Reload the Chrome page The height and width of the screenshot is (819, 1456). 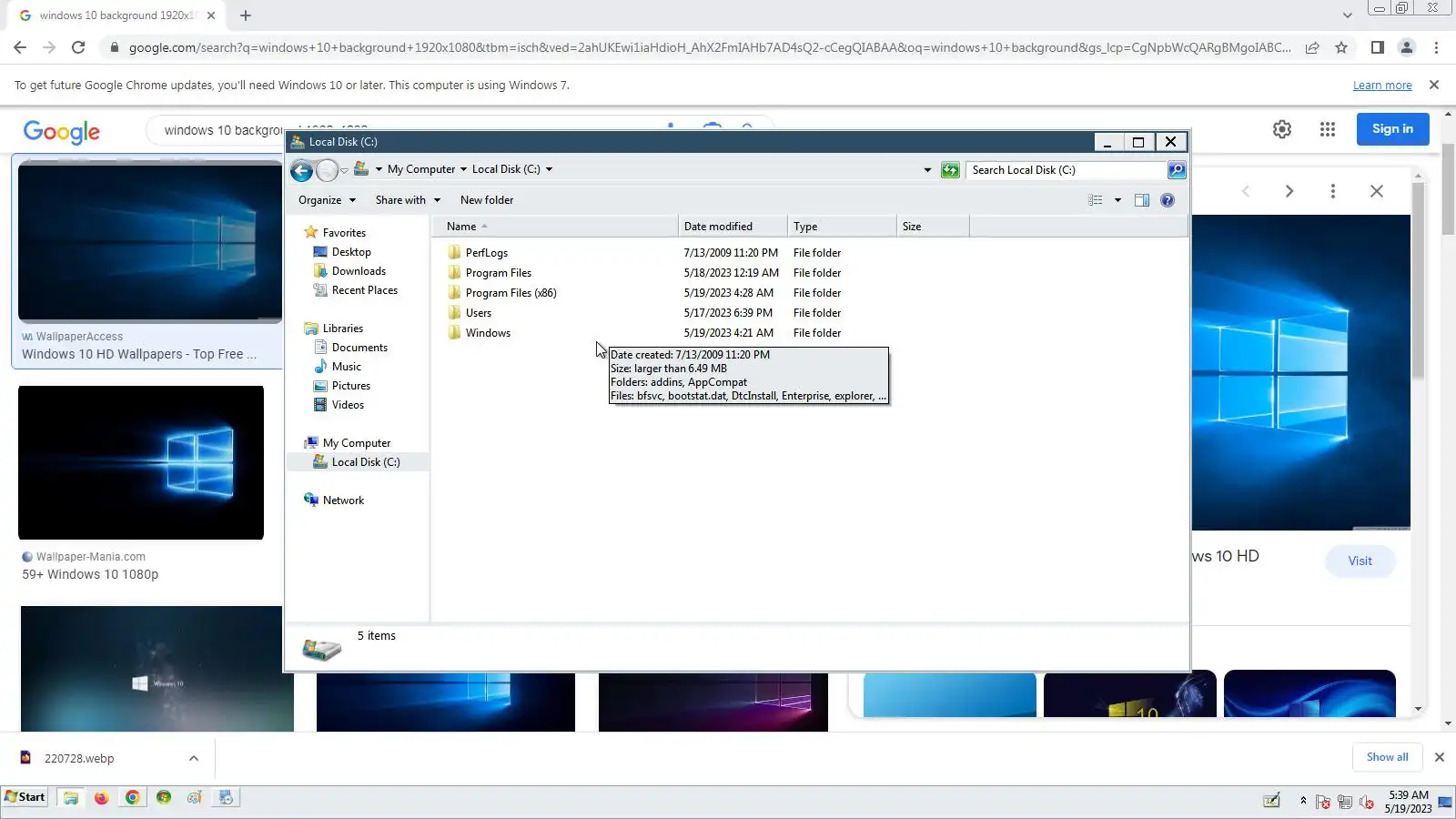78,47
